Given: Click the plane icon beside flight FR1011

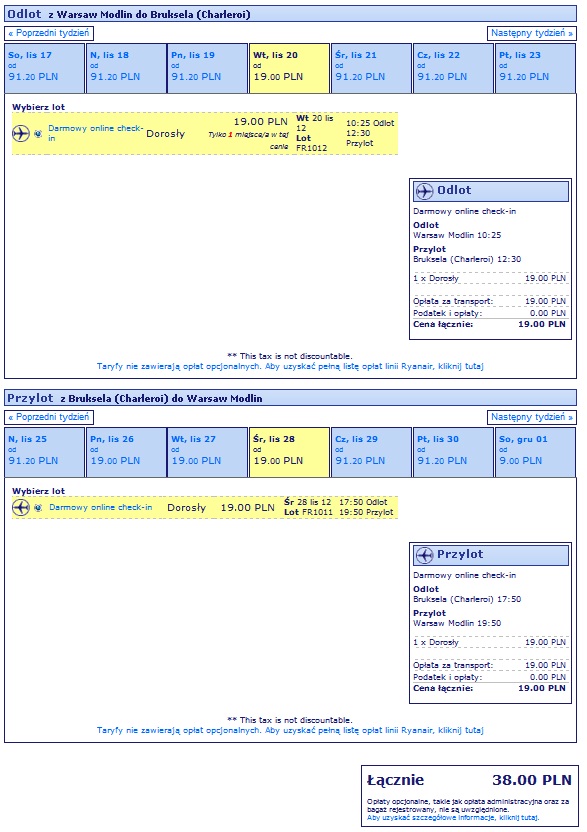Looking at the screenshot, I should pyautogui.click(x=21, y=507).
